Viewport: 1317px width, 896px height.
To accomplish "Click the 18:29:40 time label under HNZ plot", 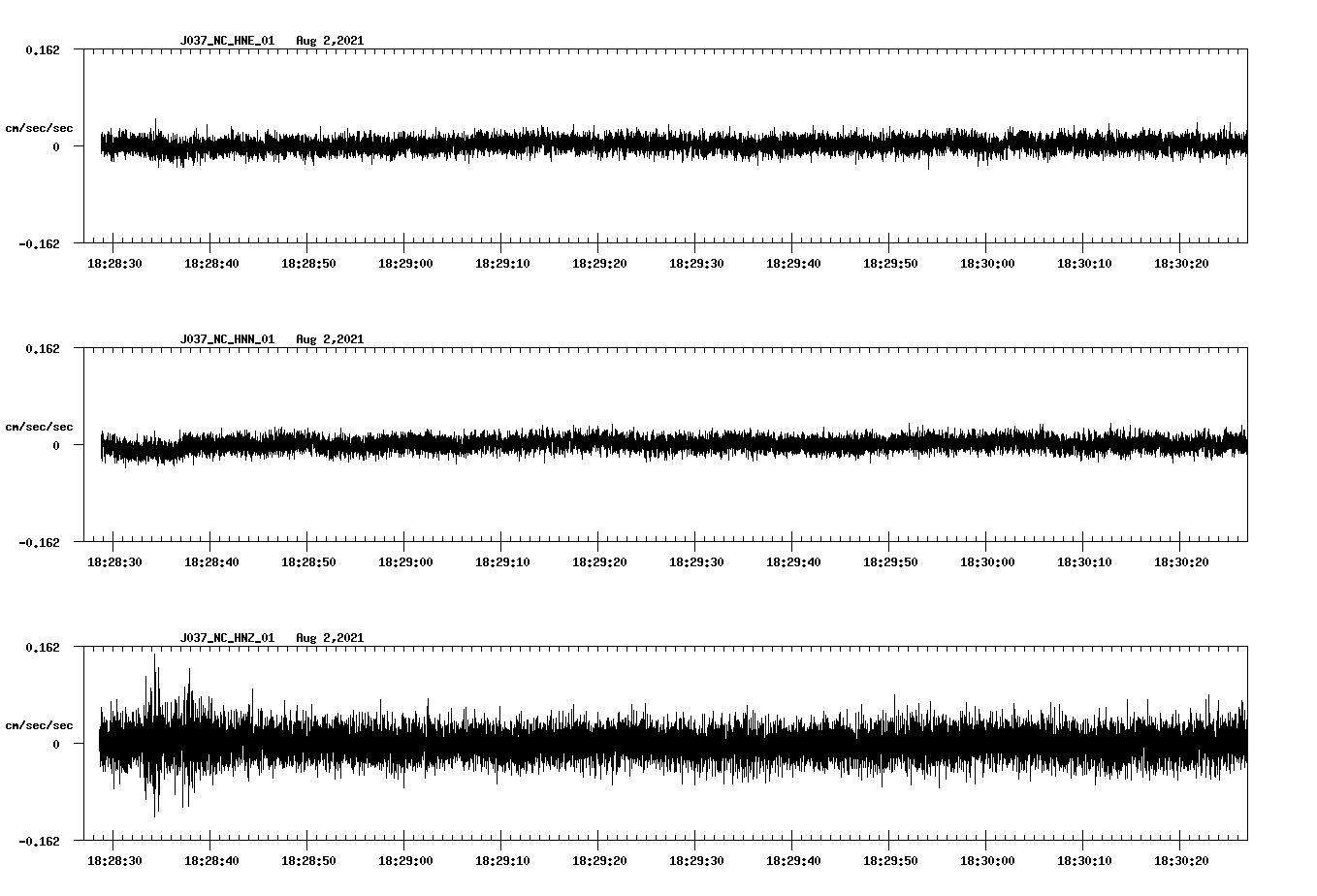I will 793,861.
